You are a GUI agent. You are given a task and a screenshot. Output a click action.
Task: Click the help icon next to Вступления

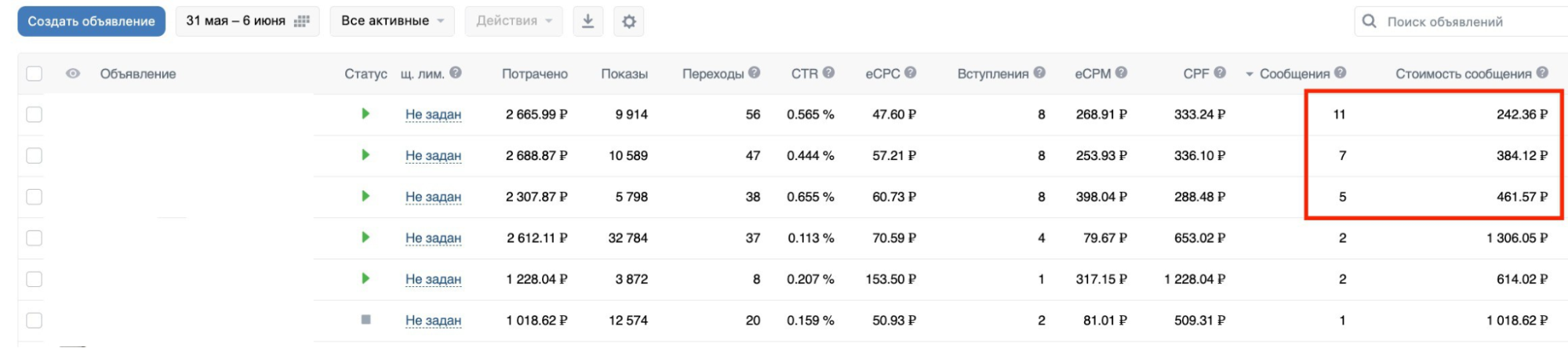pyautogui.click(x=1039, y=73)
